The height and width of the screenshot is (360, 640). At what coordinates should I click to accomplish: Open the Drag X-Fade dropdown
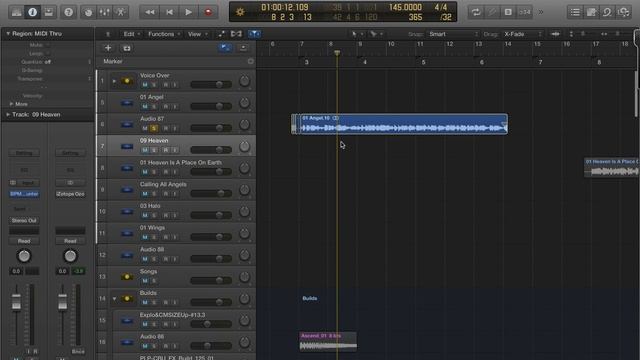click(522, 34)
